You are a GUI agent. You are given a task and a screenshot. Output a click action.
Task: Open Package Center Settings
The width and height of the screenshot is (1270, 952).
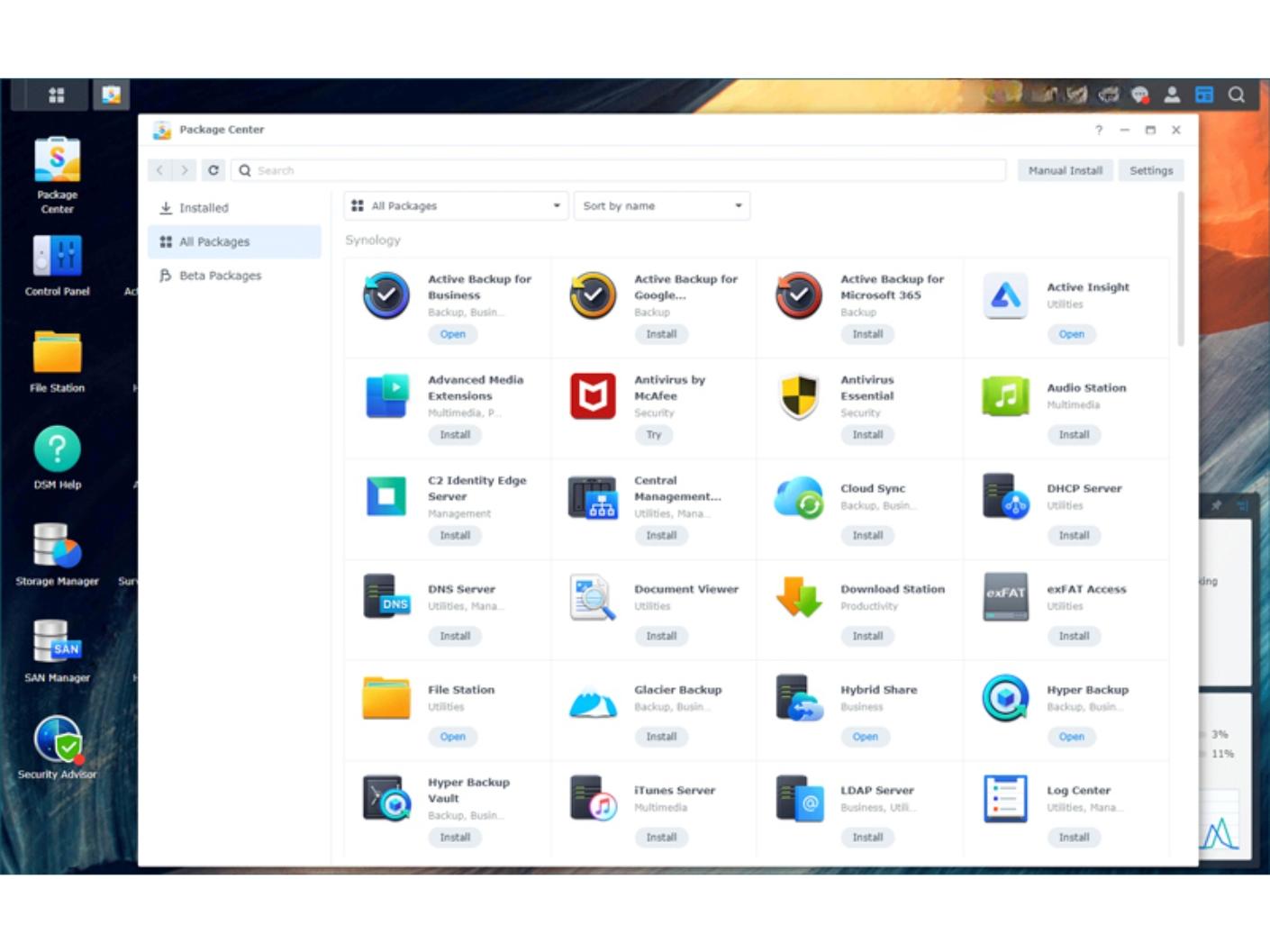[1151, 170]
